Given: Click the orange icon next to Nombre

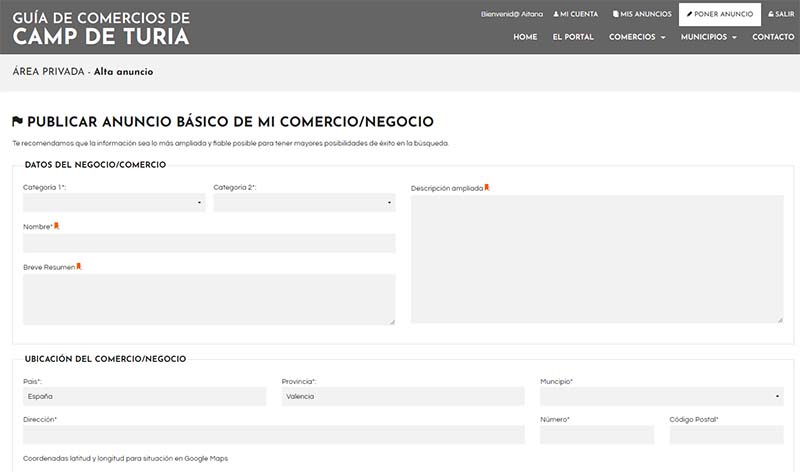Looking at the screenshot, I should (x=57, y=226).
